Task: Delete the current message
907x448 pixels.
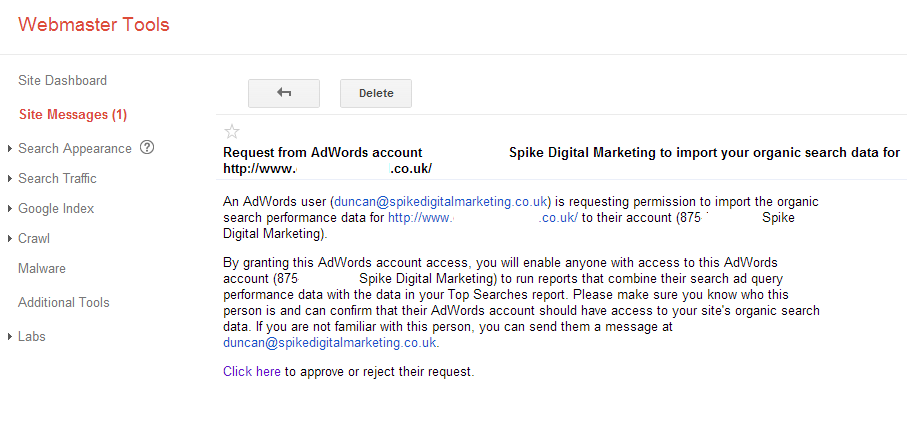Action: tap(376, 93)
